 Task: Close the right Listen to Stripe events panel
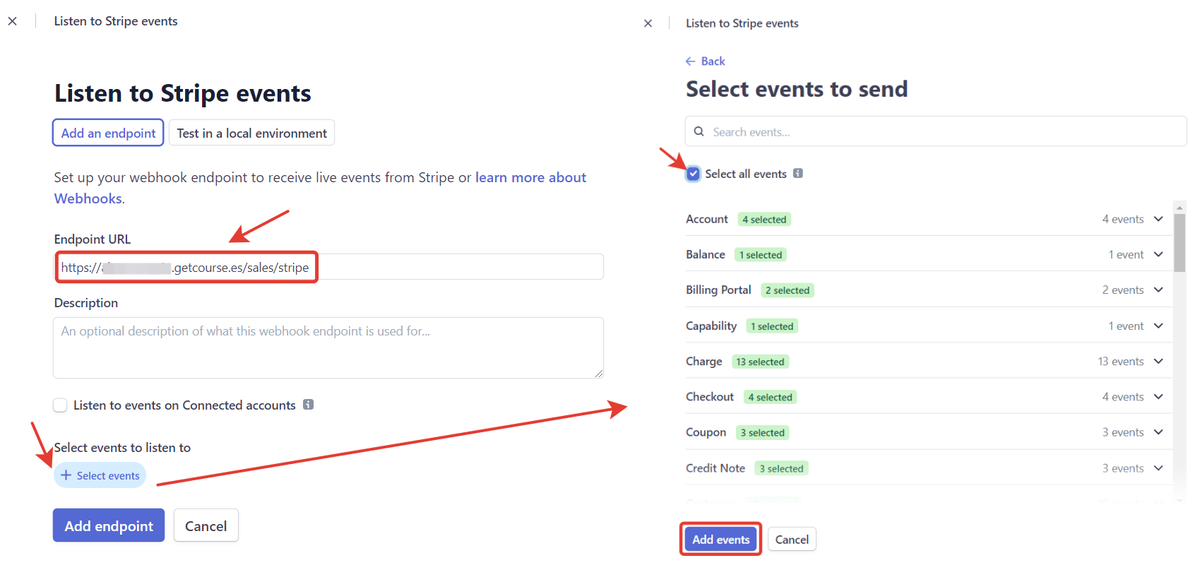coord(648,23)
